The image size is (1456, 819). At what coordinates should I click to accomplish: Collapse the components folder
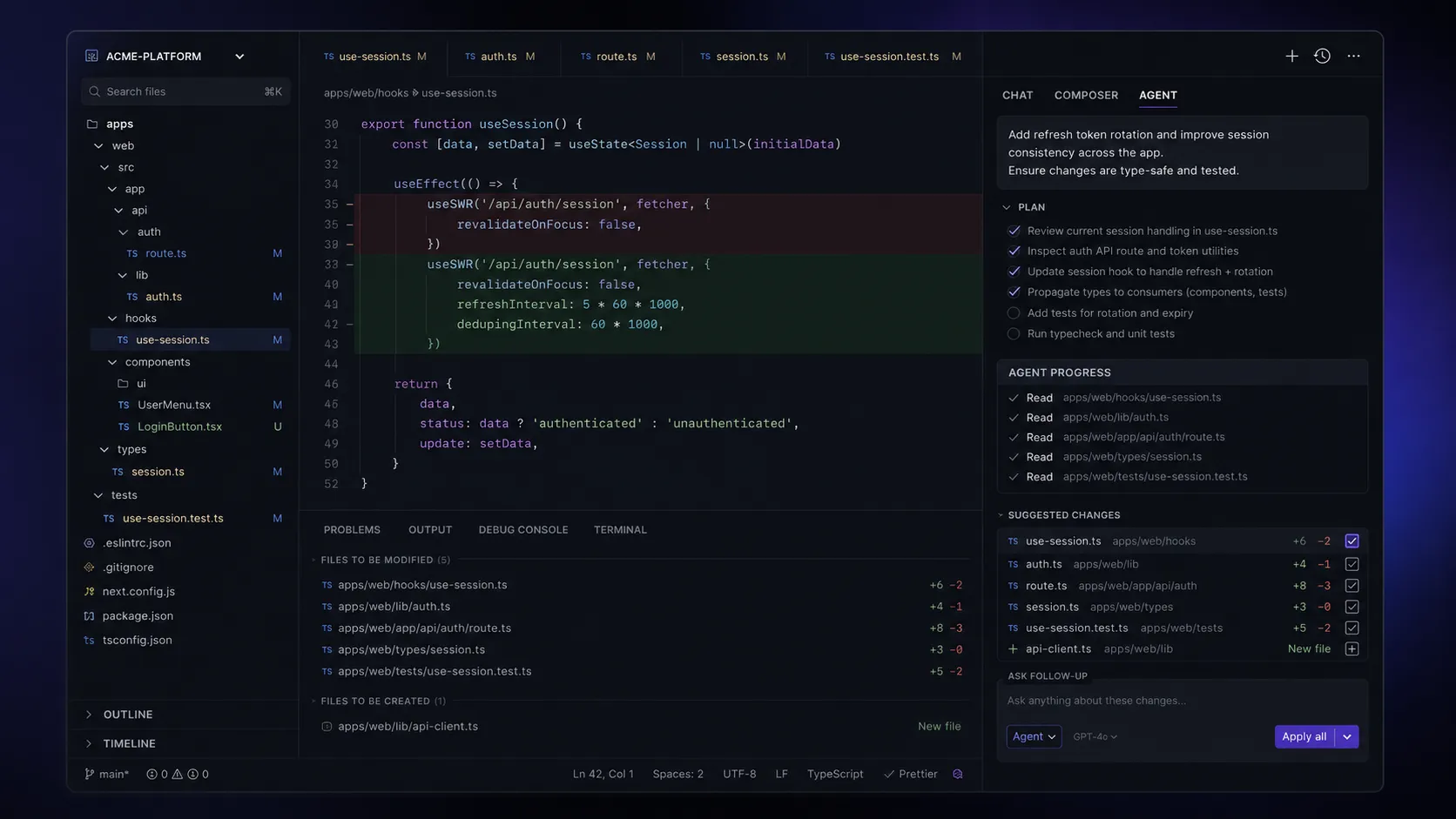pos(111,362)
